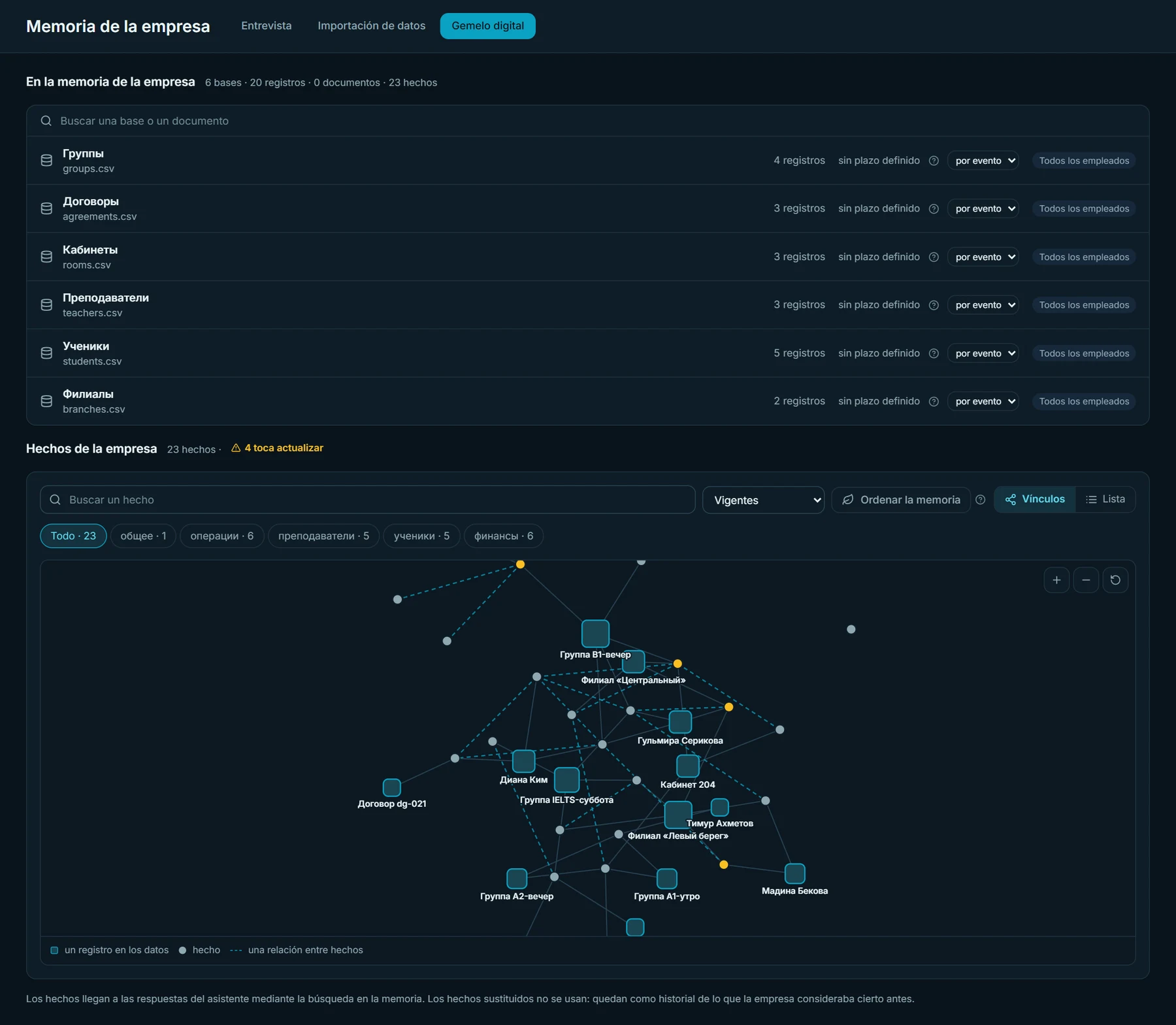This screenshot has height=1025, width=1176.
Task: Select the Группа A1-утро node
Action: click(x=666, y=879)
